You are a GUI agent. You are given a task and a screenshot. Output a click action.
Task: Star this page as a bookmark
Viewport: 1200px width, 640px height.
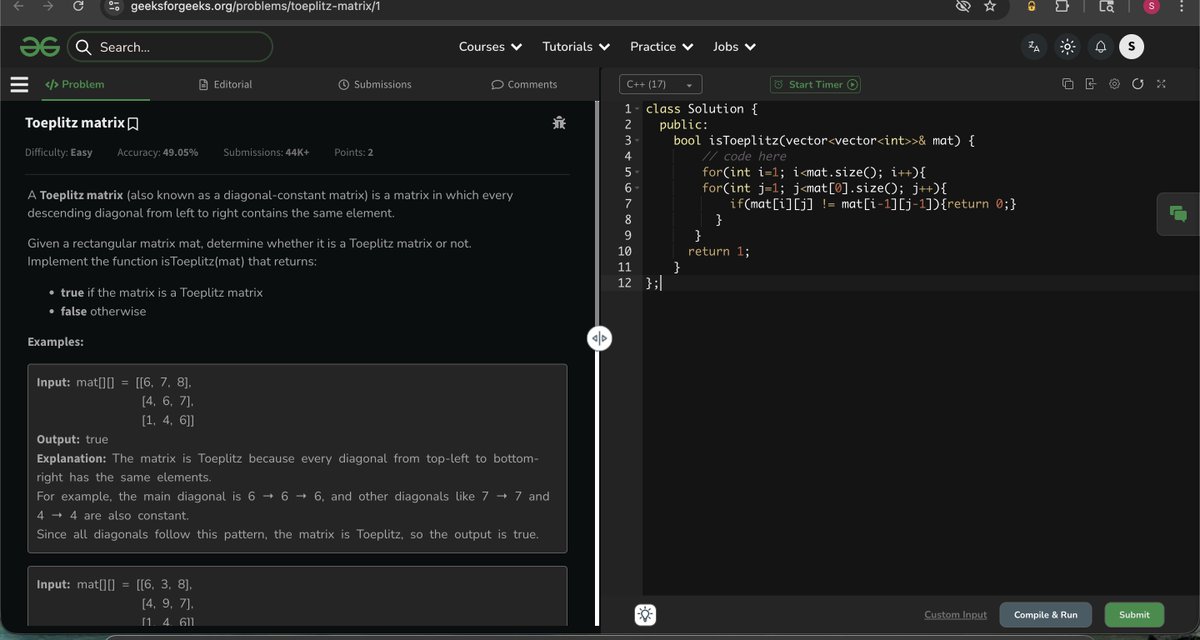(x=990, y=6)
